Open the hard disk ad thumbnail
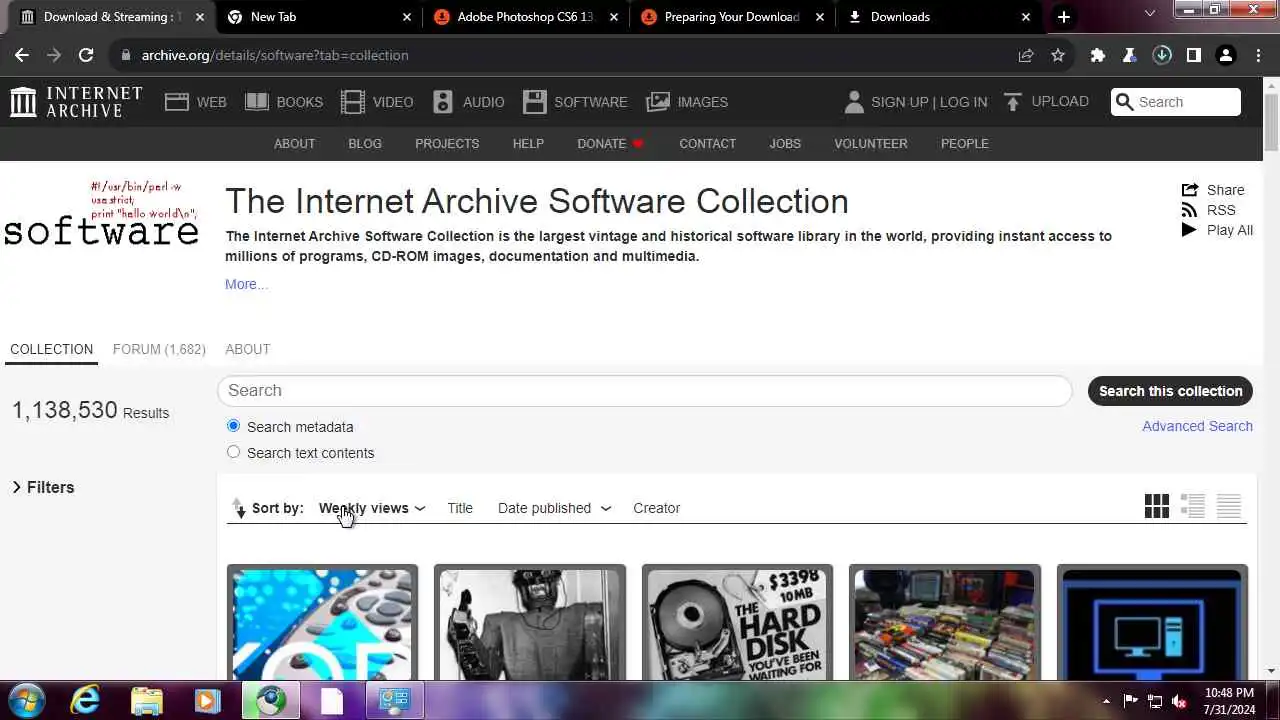Image resolution: width=1280 pixels, height=720 pixels. click(737, 624)
